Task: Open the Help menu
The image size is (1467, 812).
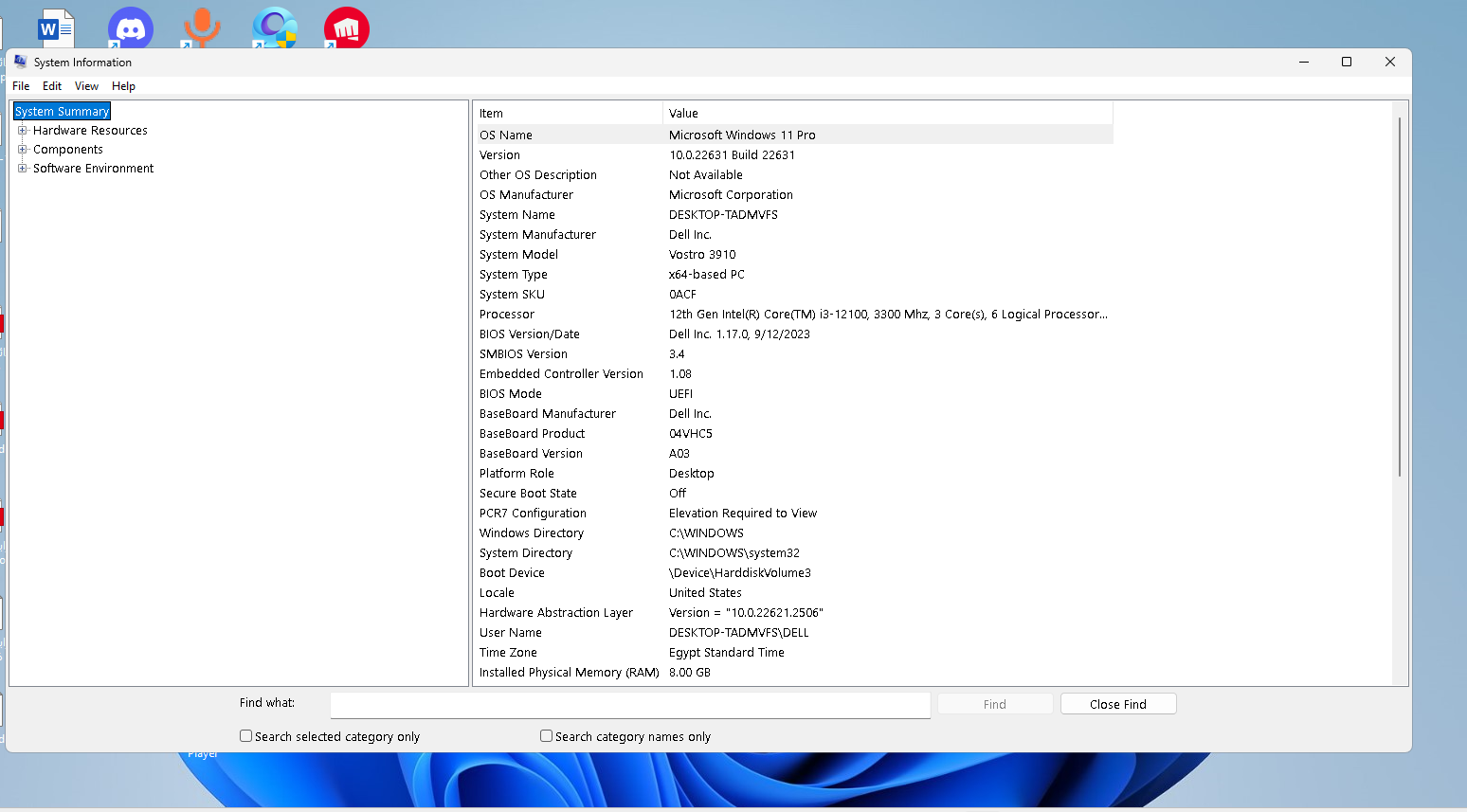Action: pos(123,85)
